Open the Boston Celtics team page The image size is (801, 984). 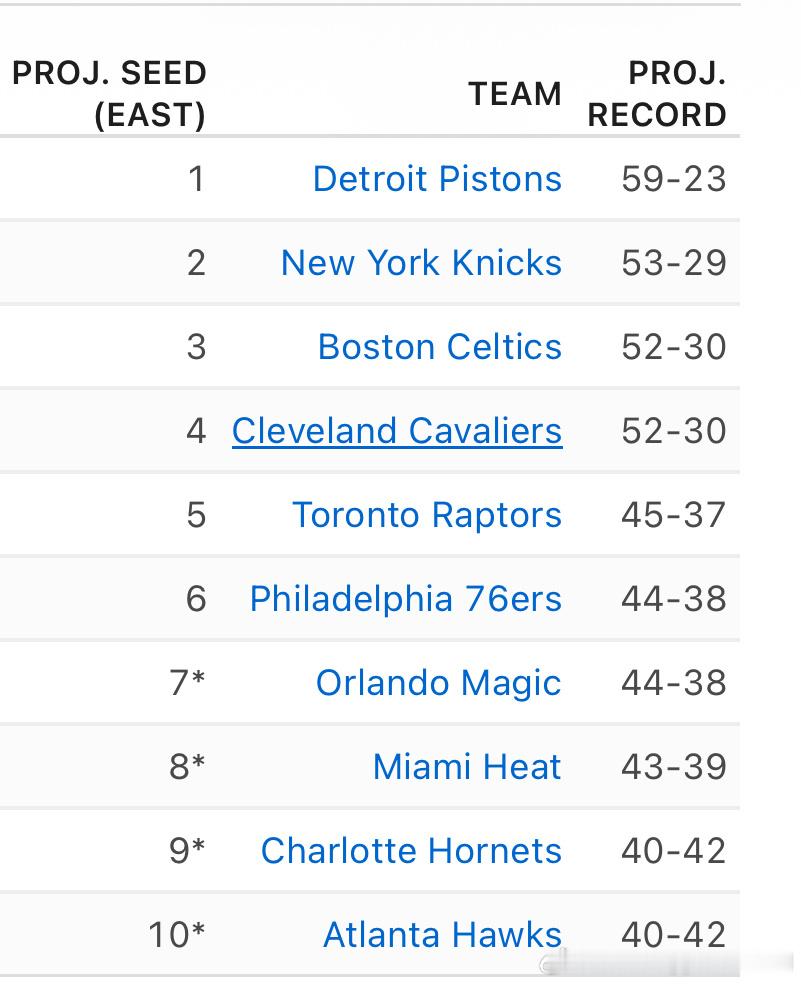pyautogui.click(x=439, y=347)
